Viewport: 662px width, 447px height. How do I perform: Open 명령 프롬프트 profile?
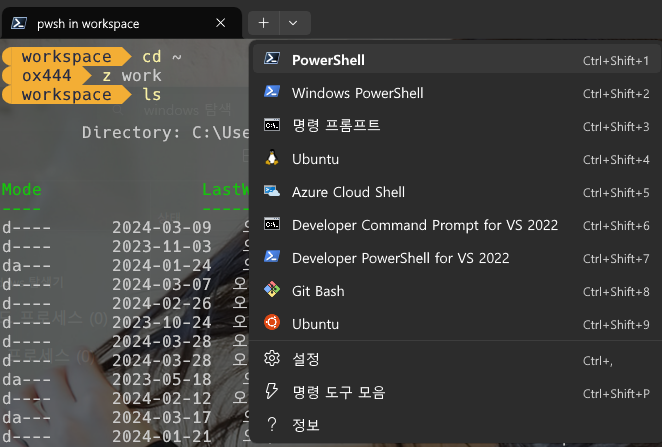coord(456,125)
